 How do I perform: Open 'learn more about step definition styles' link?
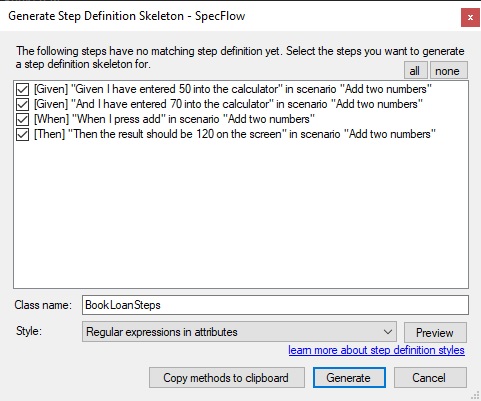click(x=376, y=350)
